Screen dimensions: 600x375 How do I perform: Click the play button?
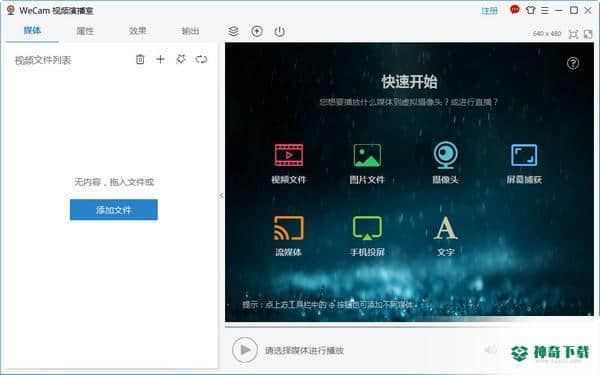245,350
